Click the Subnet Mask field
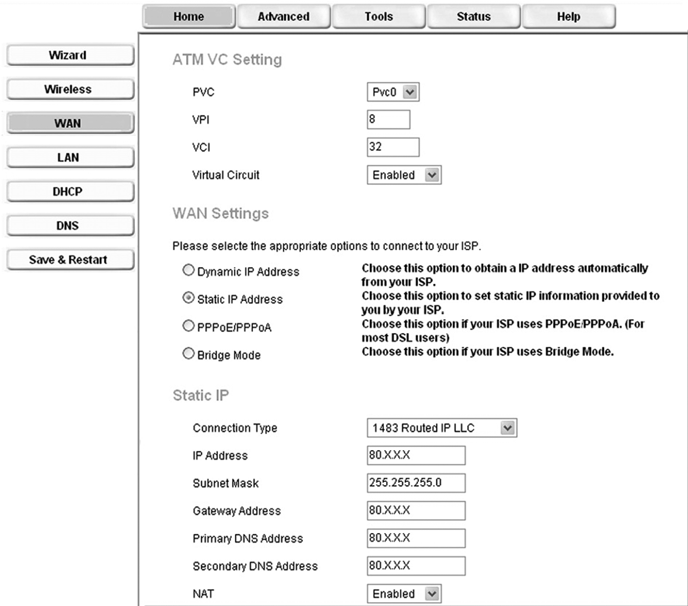The image size is (688, 606). [416, 483]
